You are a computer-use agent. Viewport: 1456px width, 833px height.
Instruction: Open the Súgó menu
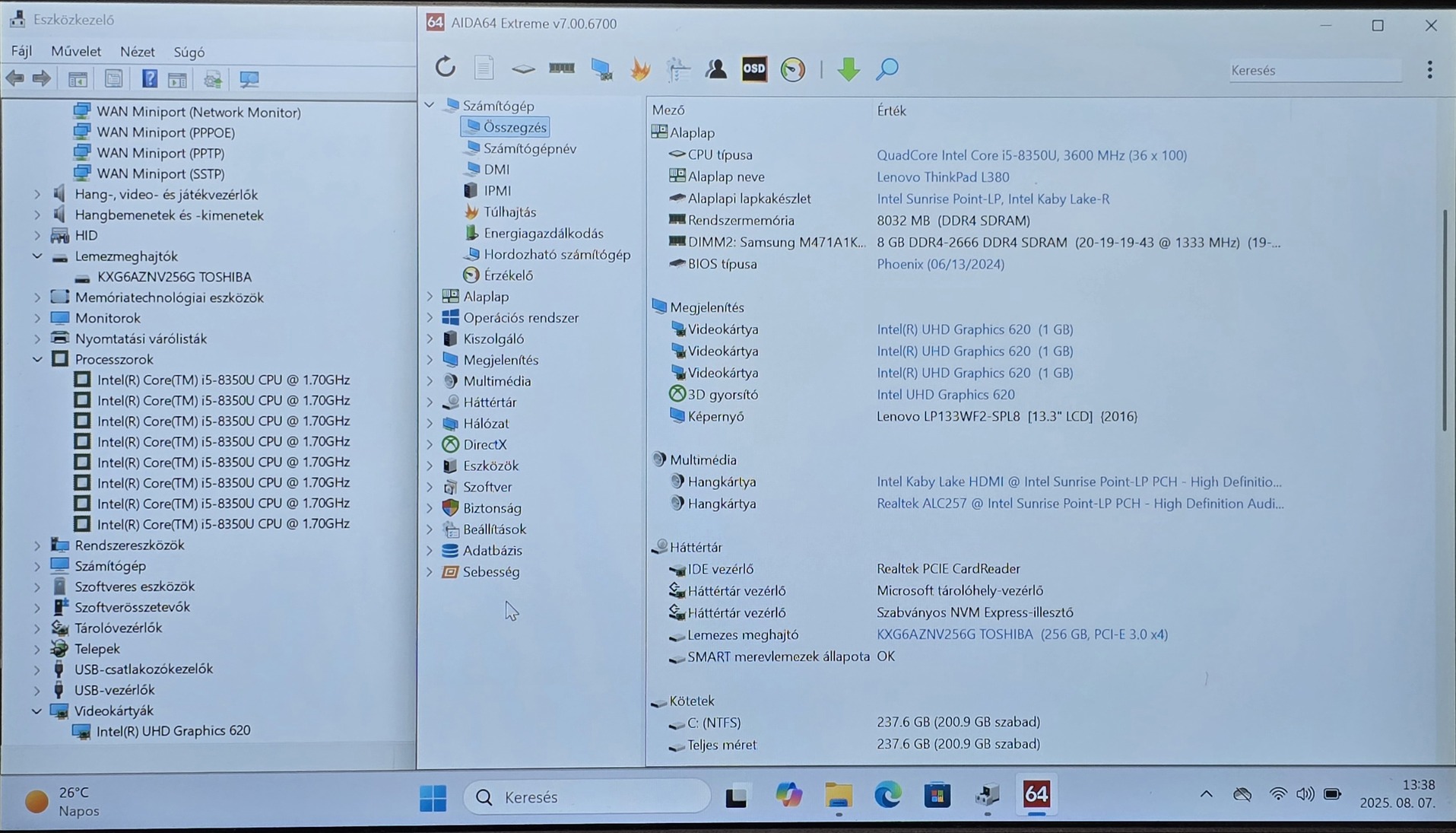[x=189, y=52]
